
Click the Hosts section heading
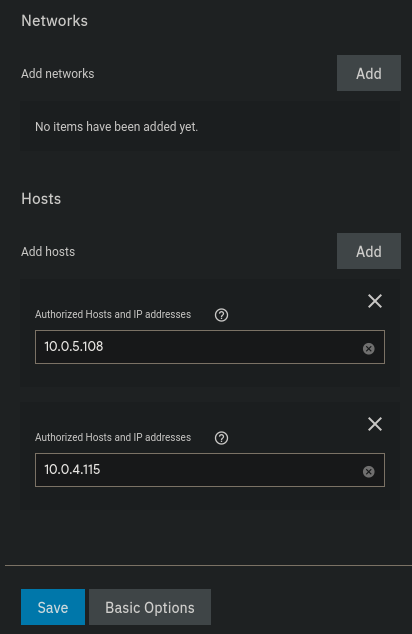tap(41, 199)
